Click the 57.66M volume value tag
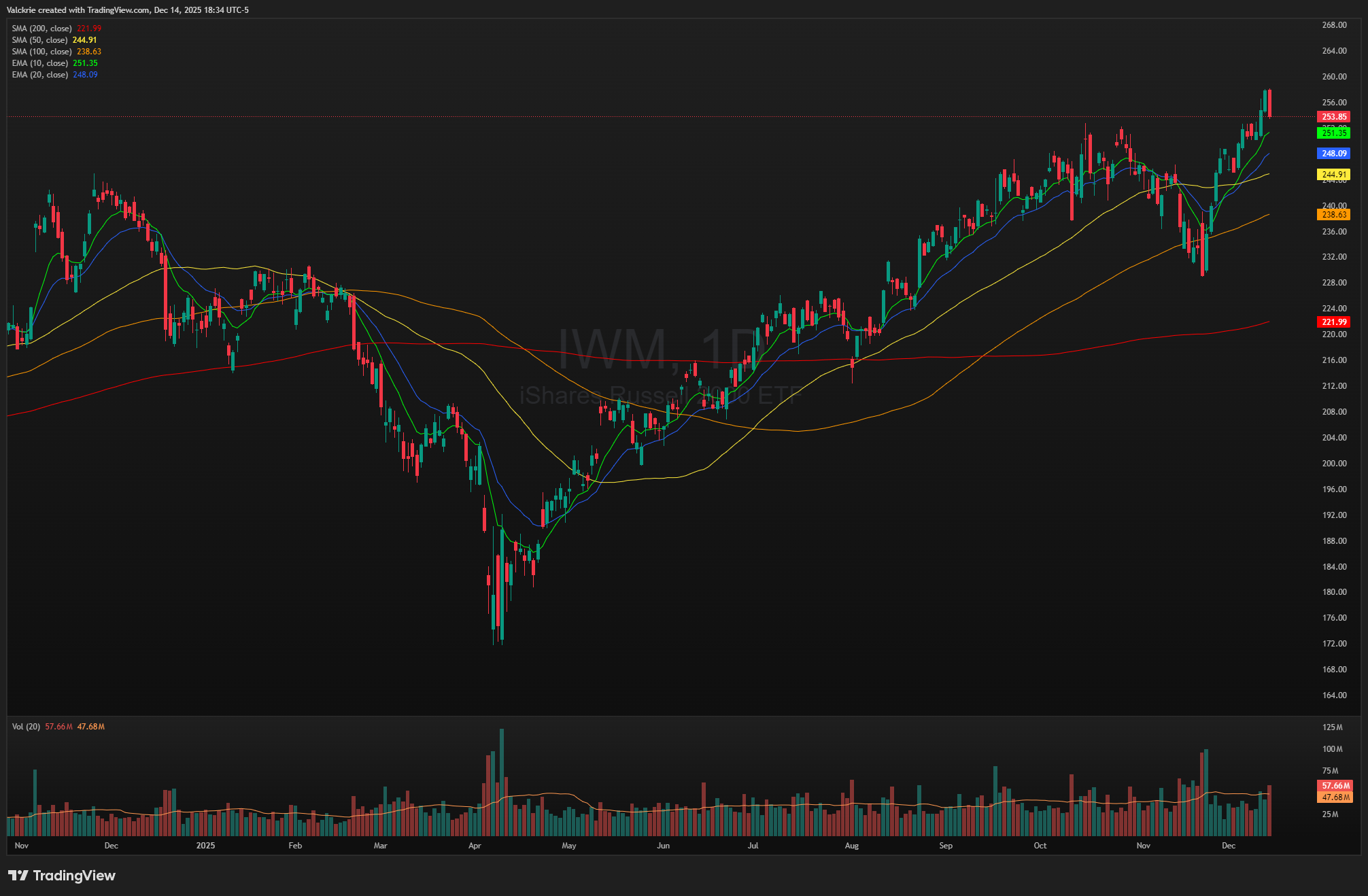The image size is (1368, 896). [1335, 786]
